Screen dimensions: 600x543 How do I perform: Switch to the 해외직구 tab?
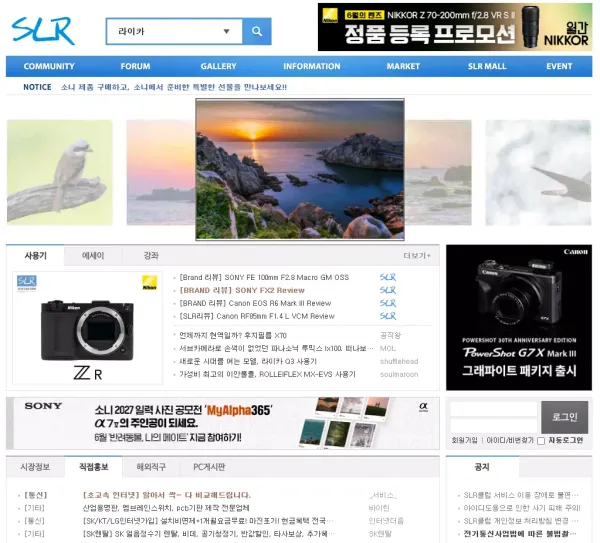(151, 467)
